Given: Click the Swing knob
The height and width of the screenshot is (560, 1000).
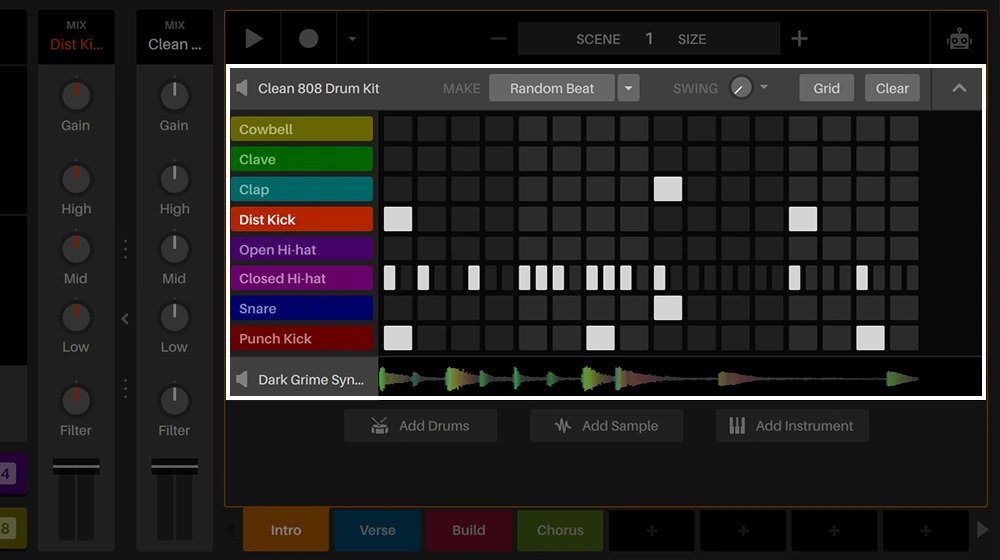Looking at the screenshot, I should [740, 88].
